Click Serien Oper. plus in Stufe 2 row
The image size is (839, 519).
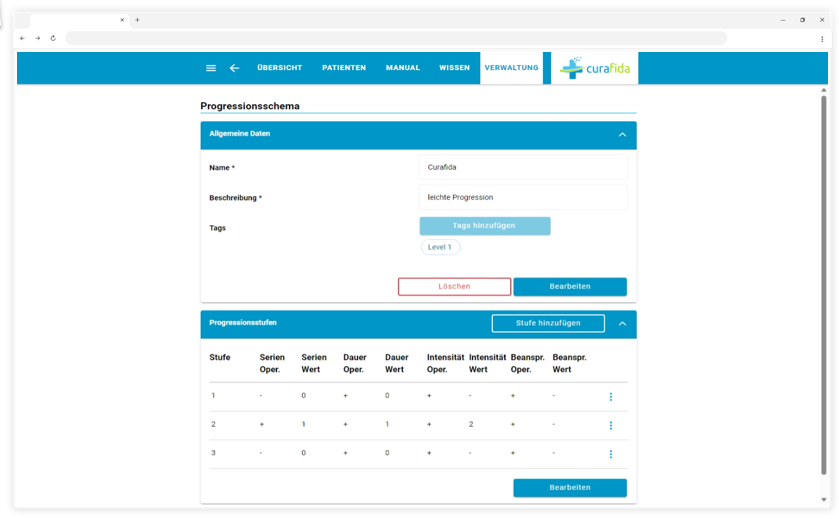tap(262, 424)
